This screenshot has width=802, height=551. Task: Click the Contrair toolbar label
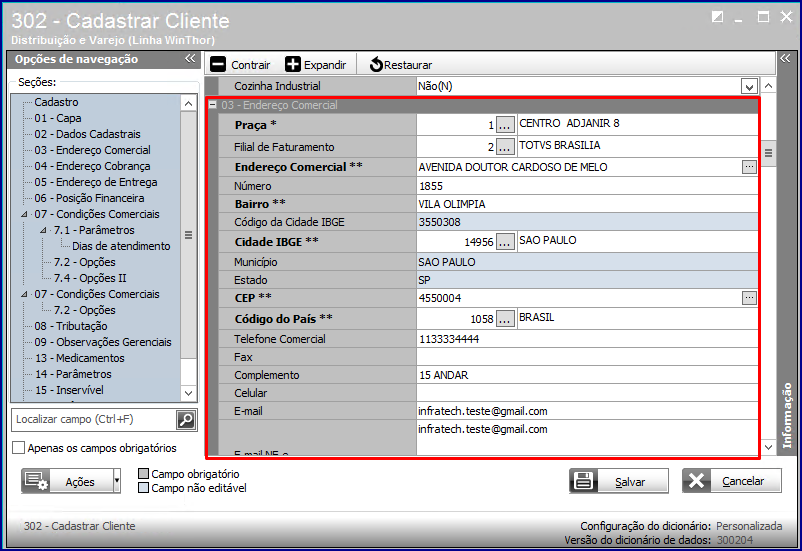pyautogui.click(x=251, y=65)
